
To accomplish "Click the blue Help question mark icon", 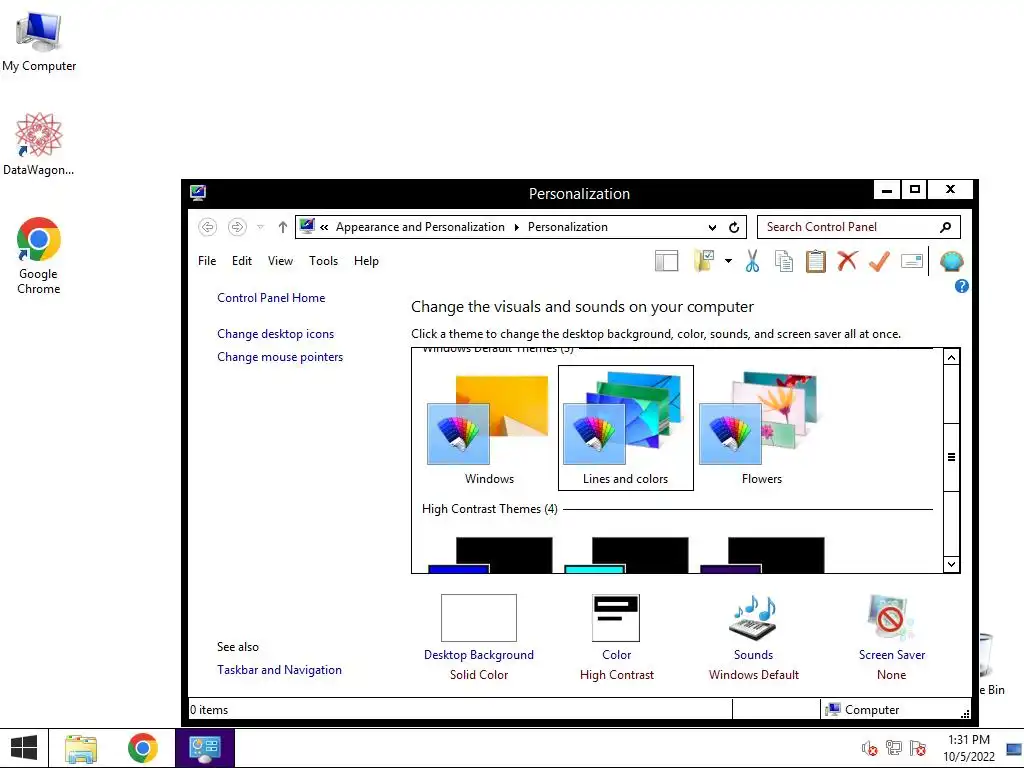I will (961, 286).
